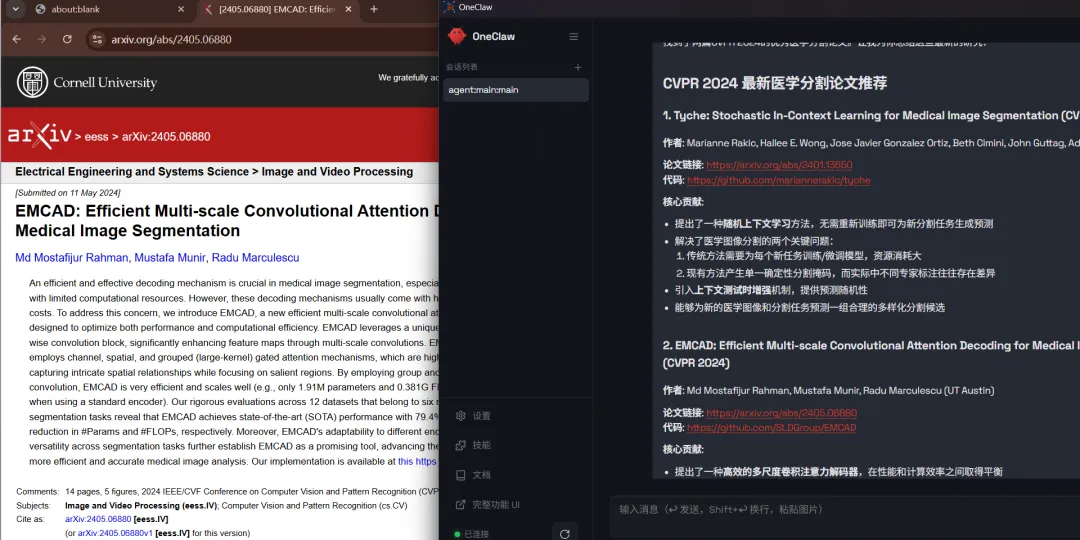Open a new browser tab with plus button
The width and height of the screenshot is (1080, 540).
[x=374, y=10]
